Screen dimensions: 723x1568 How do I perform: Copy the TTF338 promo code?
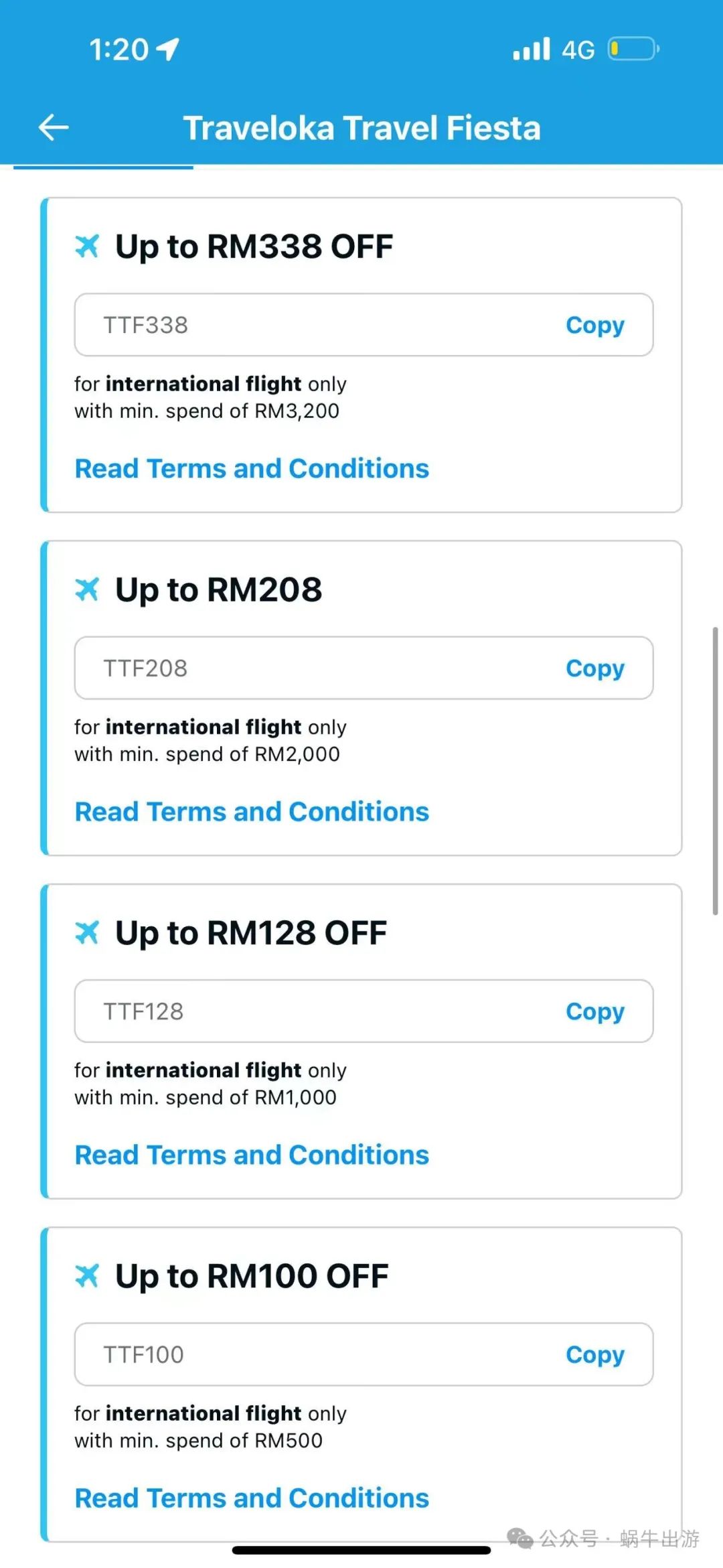click(594, 325)
